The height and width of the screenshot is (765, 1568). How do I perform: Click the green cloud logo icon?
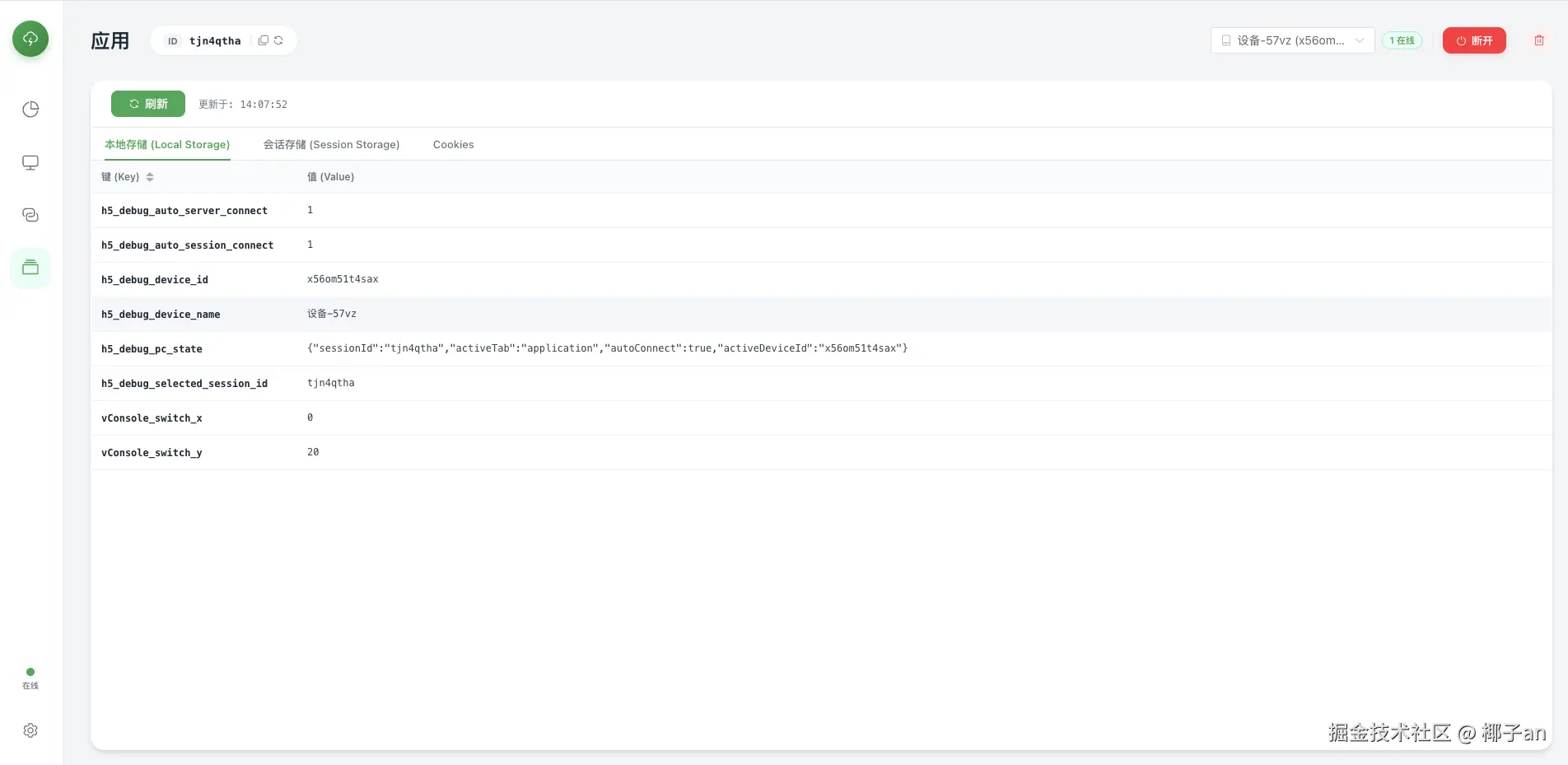pos(30,39)
